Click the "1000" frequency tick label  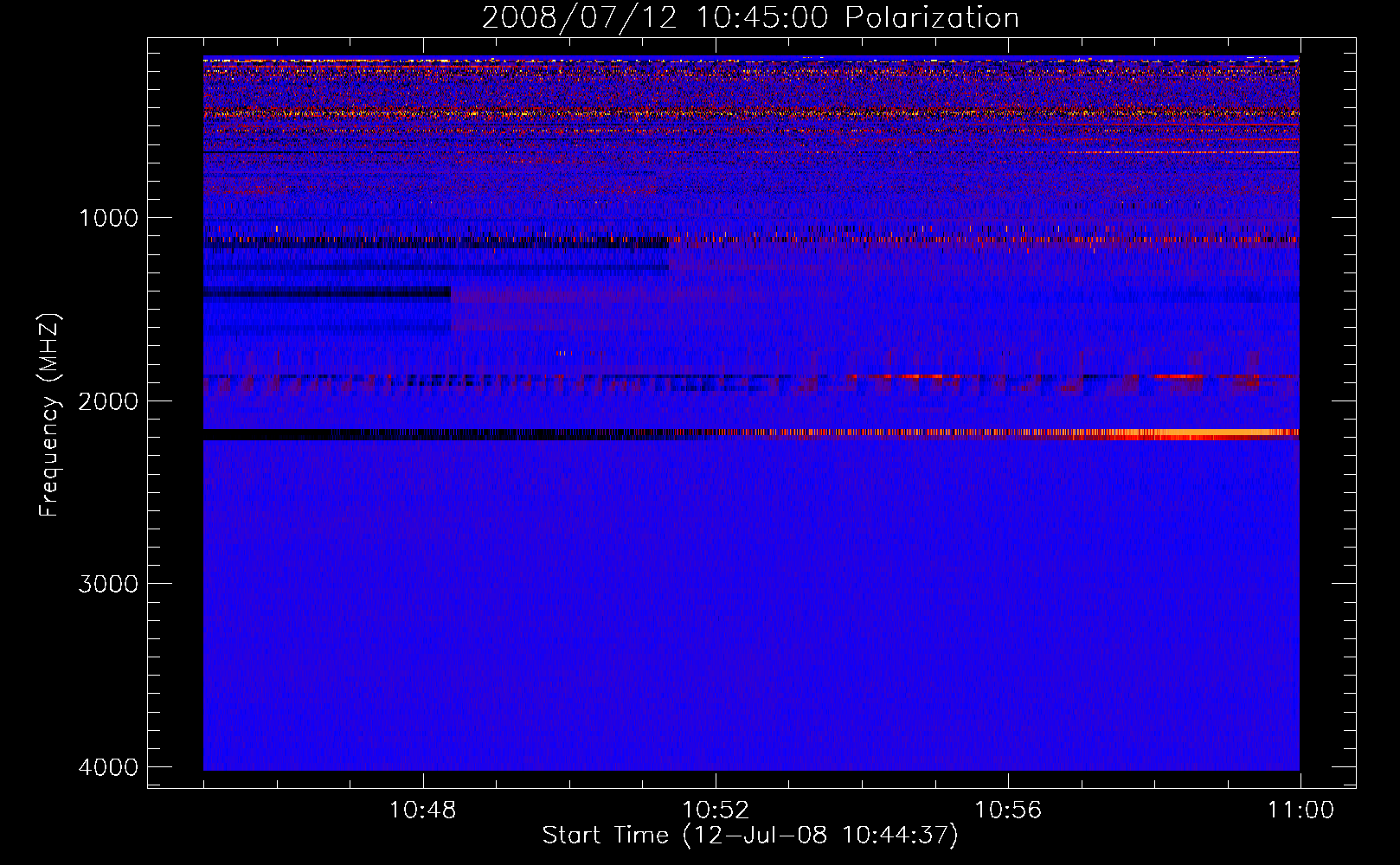click(x=108, y=218)
